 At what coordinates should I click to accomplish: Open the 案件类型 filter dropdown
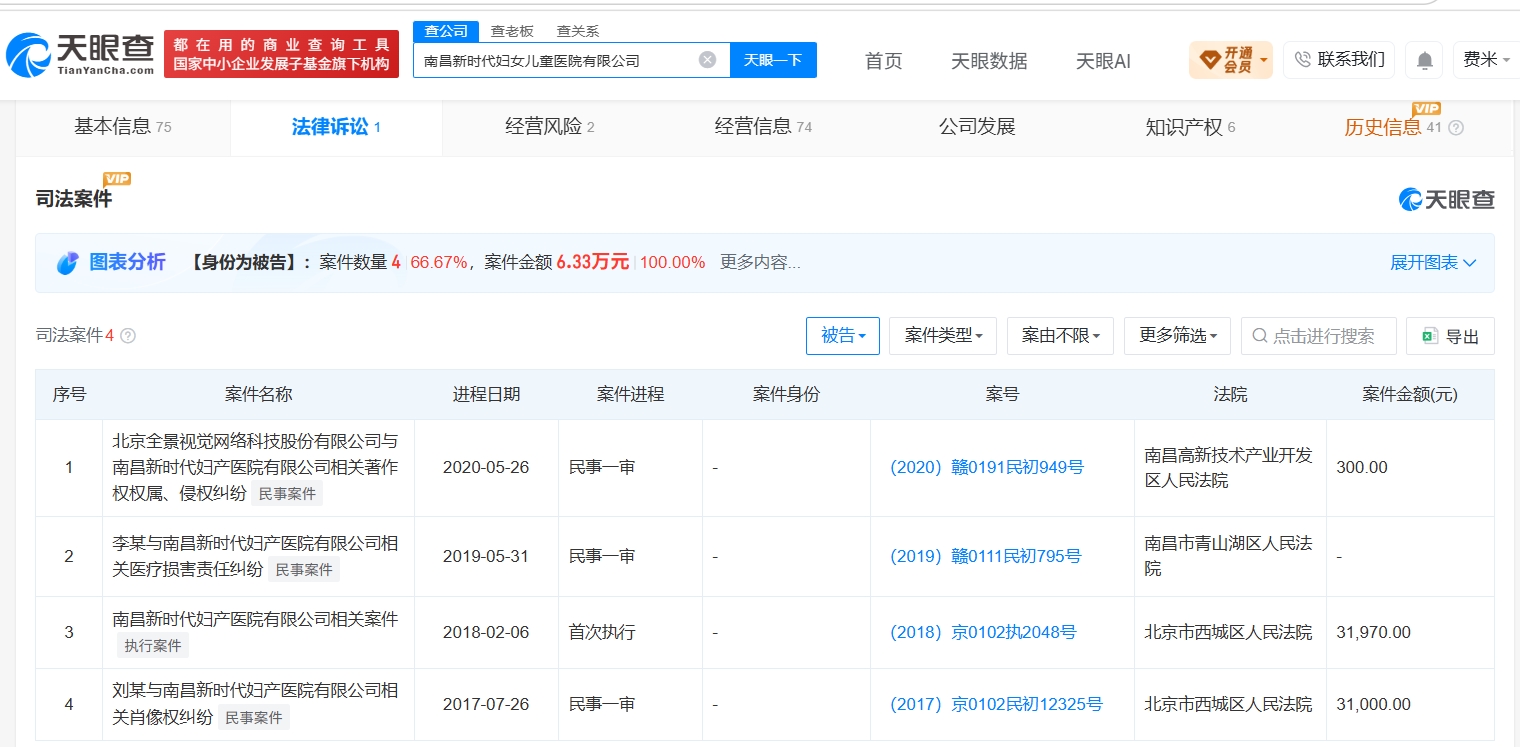click(x=943, y=336)
